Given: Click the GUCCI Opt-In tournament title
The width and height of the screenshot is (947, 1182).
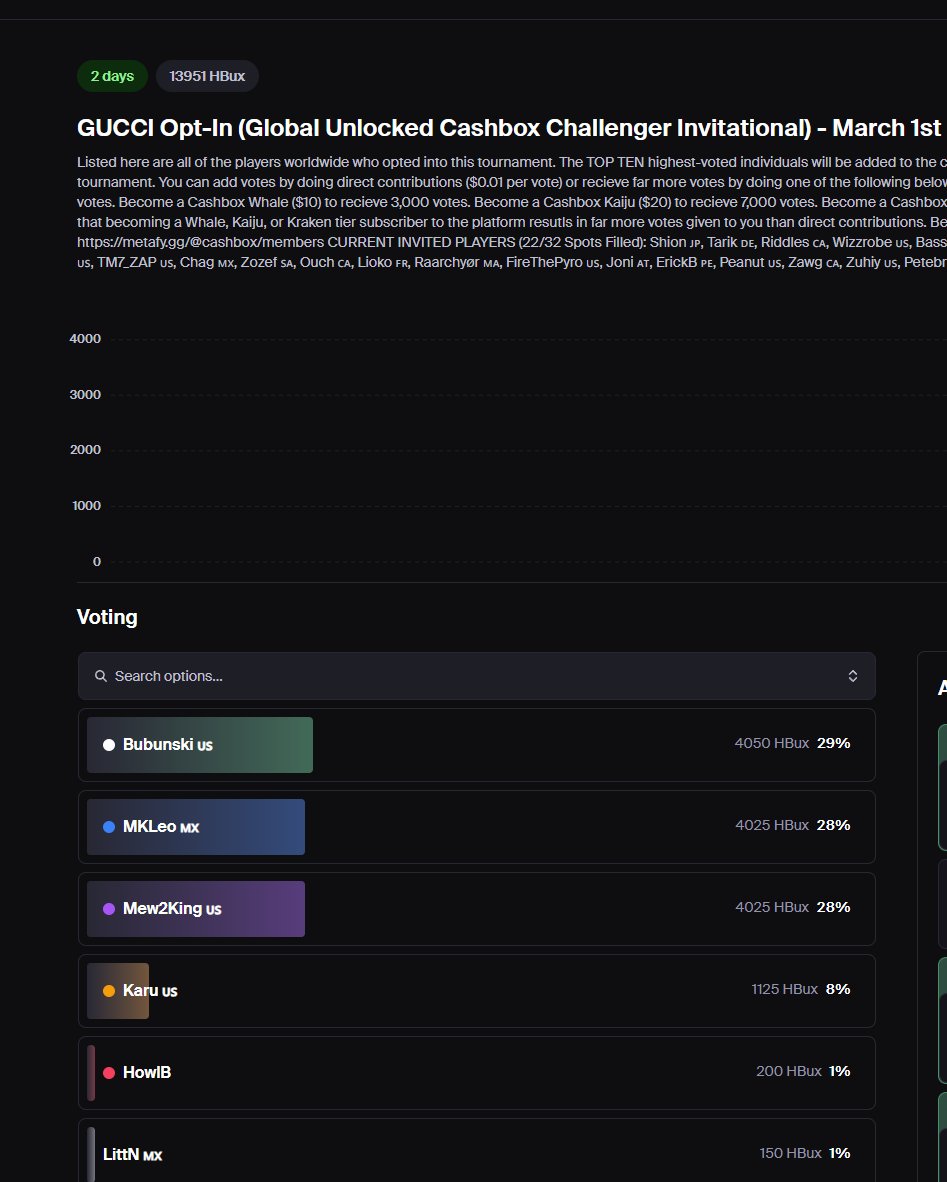Looking at the screenshot, I should point(509,128).
